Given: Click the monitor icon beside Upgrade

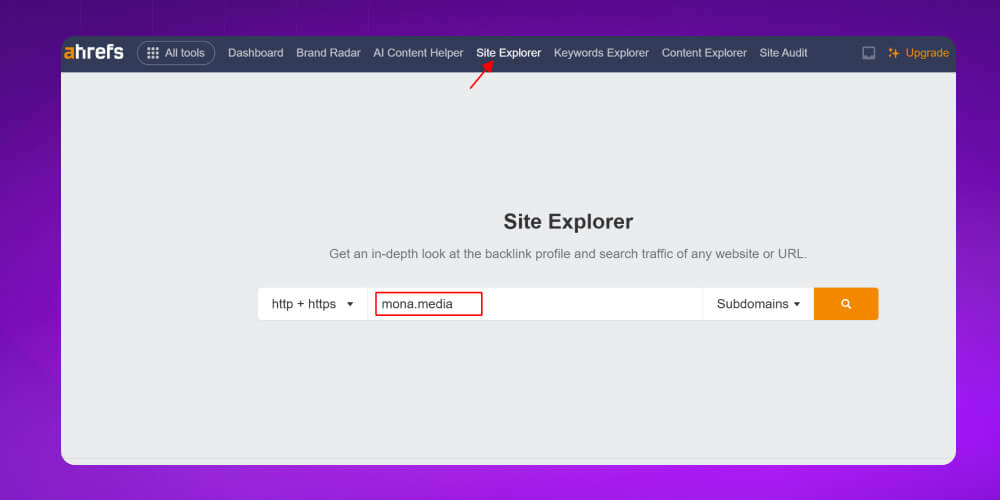Looking at the screenshot, I should click(869, 53).
